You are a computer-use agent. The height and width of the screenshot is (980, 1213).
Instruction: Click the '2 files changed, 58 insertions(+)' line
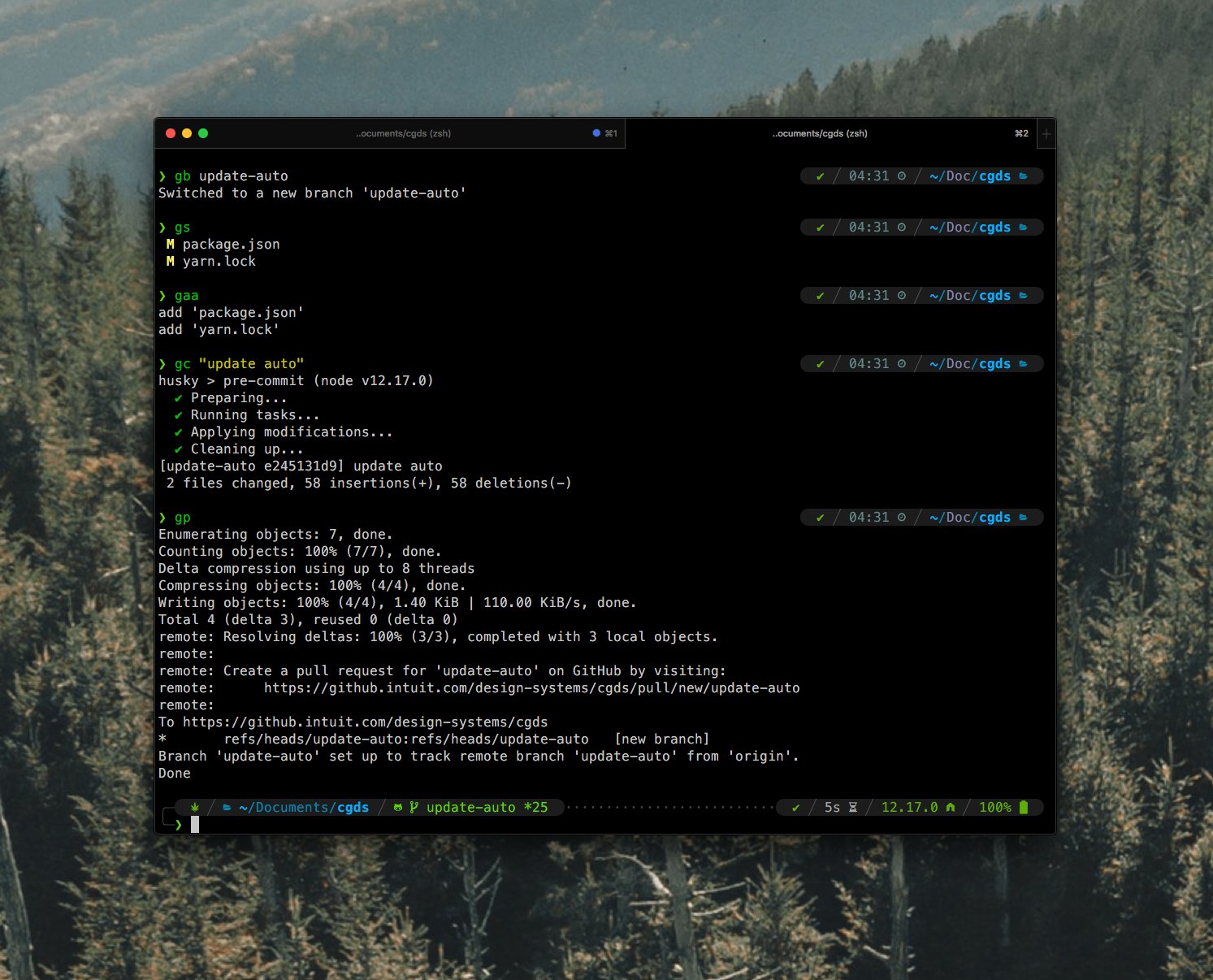[x=370, y=483]
